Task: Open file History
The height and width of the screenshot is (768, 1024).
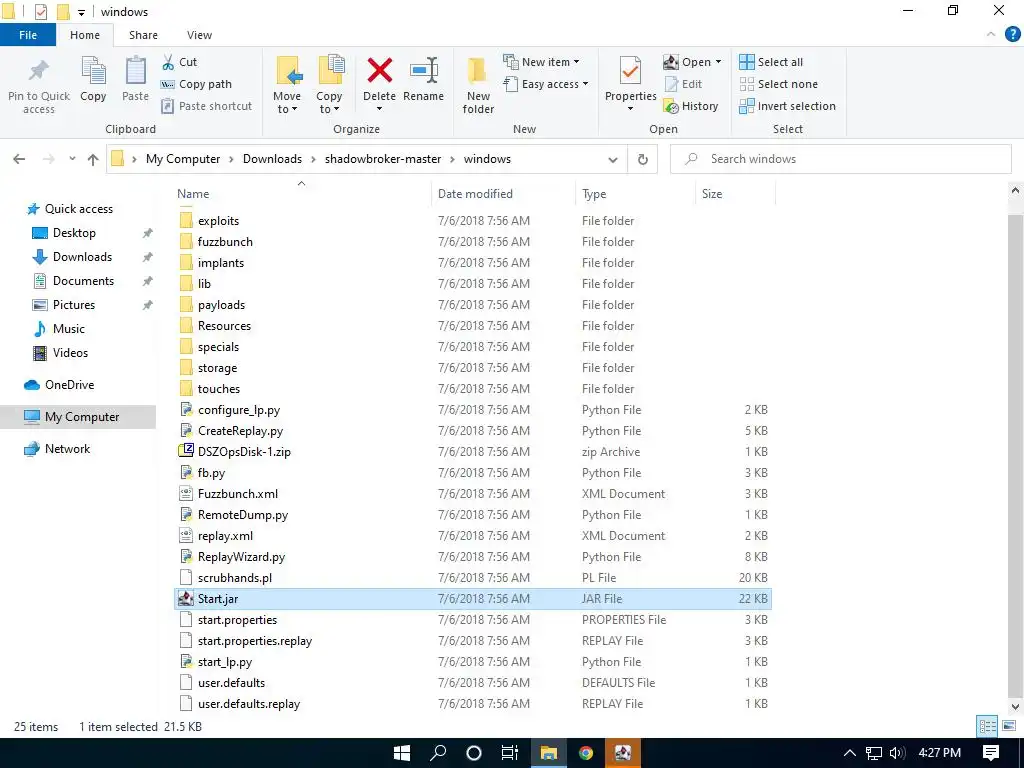Action: coord(691,106)
